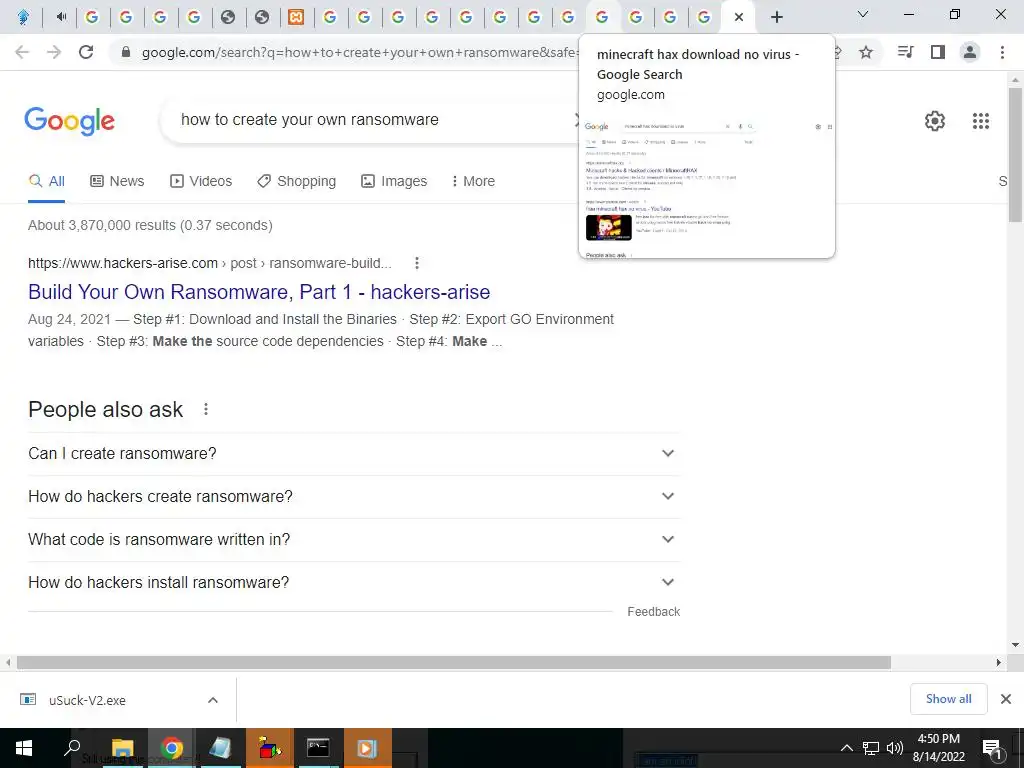Open the hackers-arise.com result URL
Screen dimensions: 1024x768
click(210, 263)
